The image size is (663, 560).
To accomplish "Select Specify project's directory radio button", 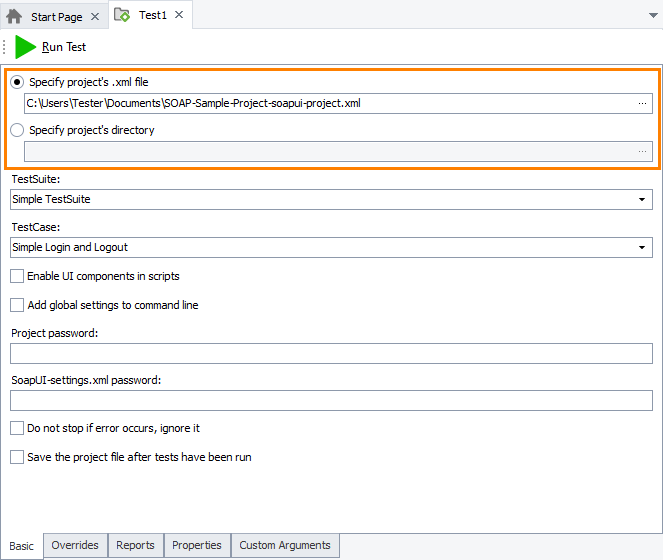I will click(x=17, y=130).
